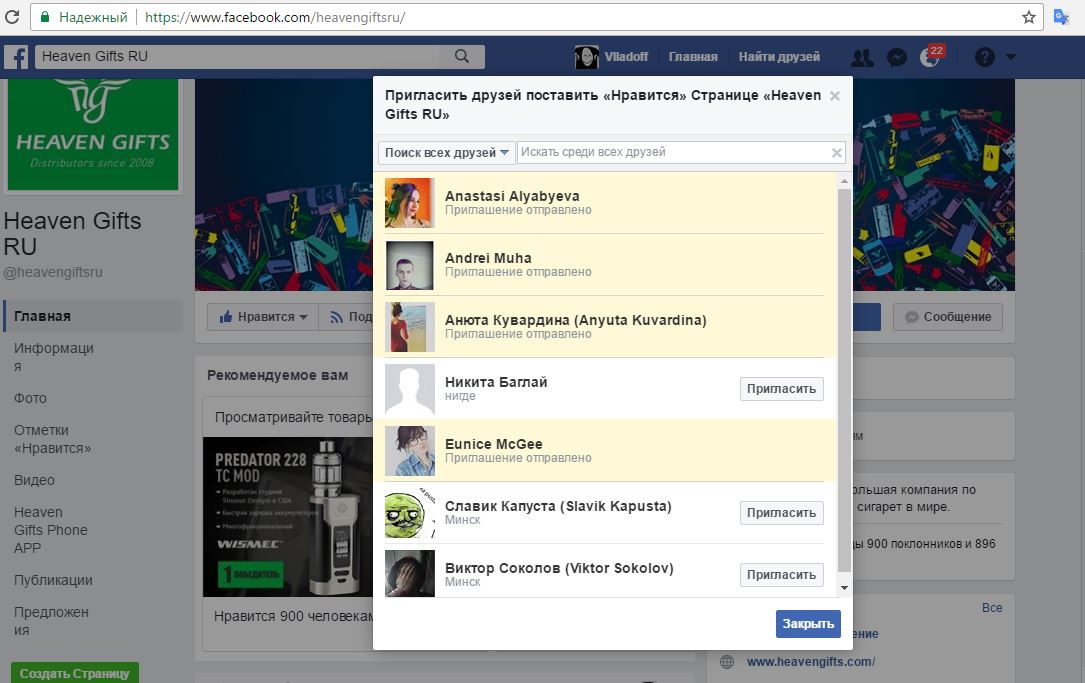Viewport: 1085px width, 683px height.
Task: Click the name Никита Баглай
Action: coord(496,382)
